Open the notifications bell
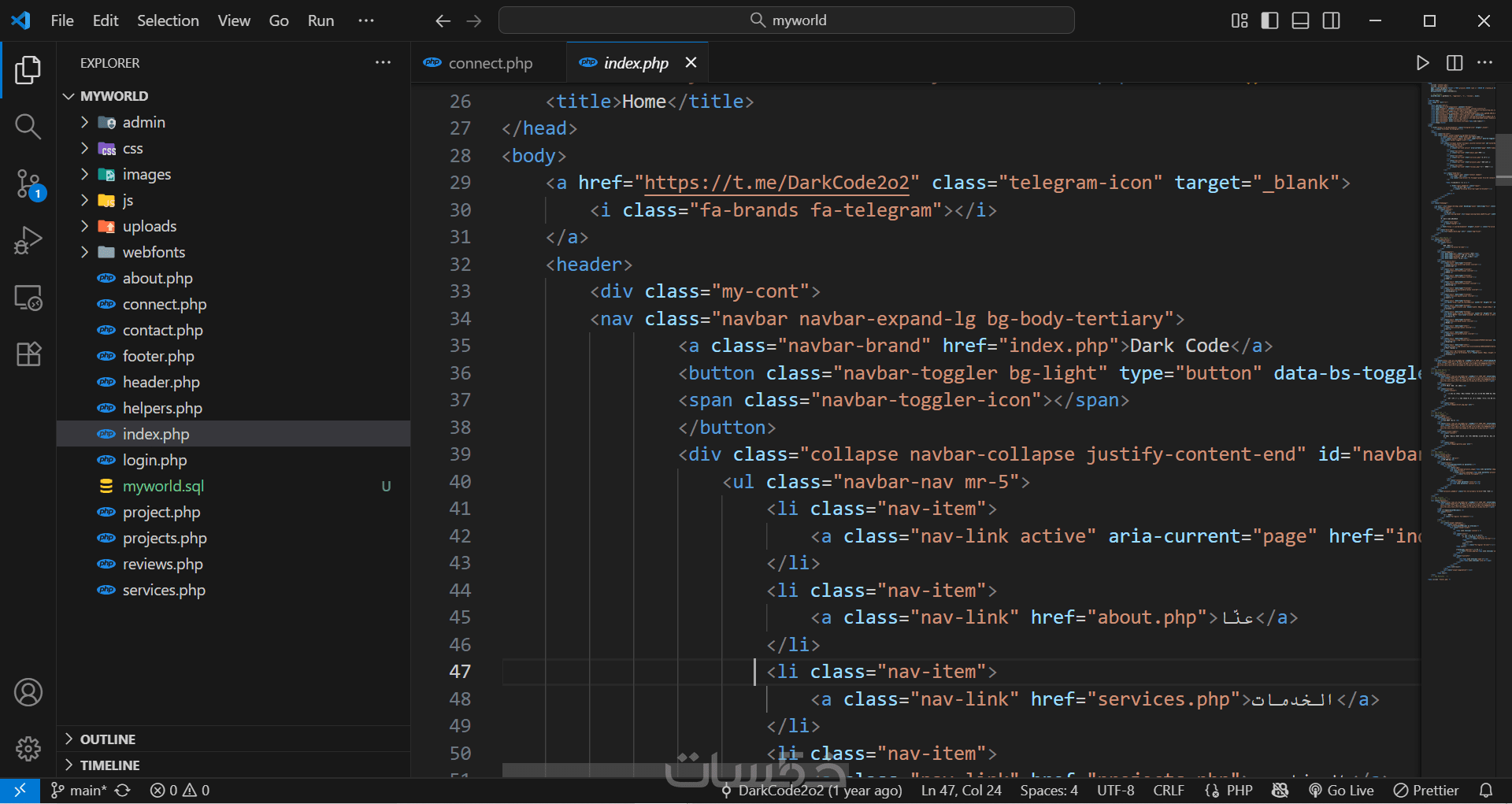The height and width of the screenshot is (804, 1512). pos(1486,791)
